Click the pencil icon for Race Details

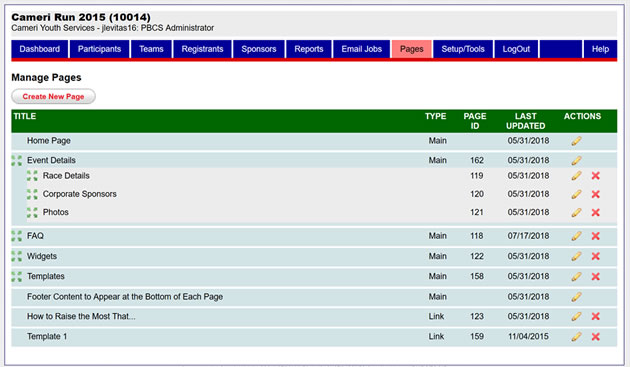(576, 176)
